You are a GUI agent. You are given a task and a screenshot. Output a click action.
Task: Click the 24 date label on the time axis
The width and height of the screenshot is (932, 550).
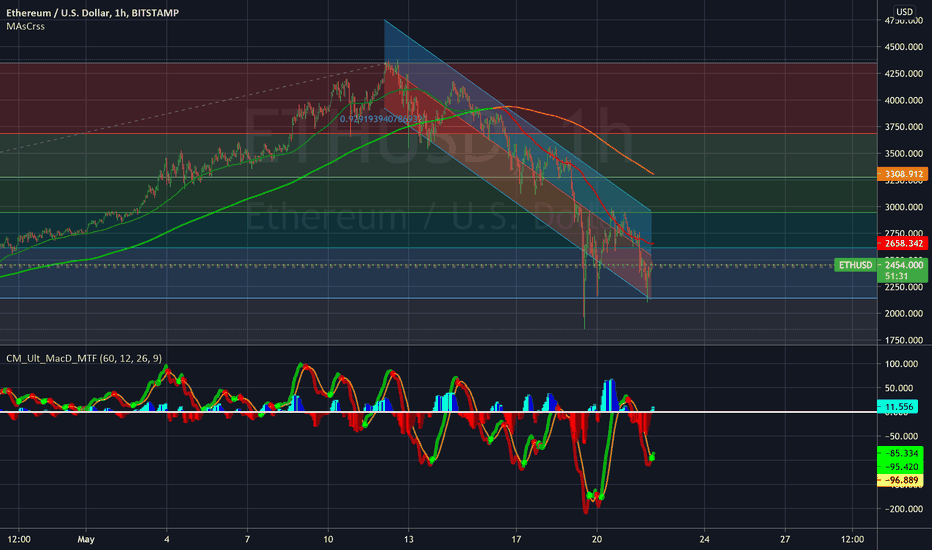point(704,539)
